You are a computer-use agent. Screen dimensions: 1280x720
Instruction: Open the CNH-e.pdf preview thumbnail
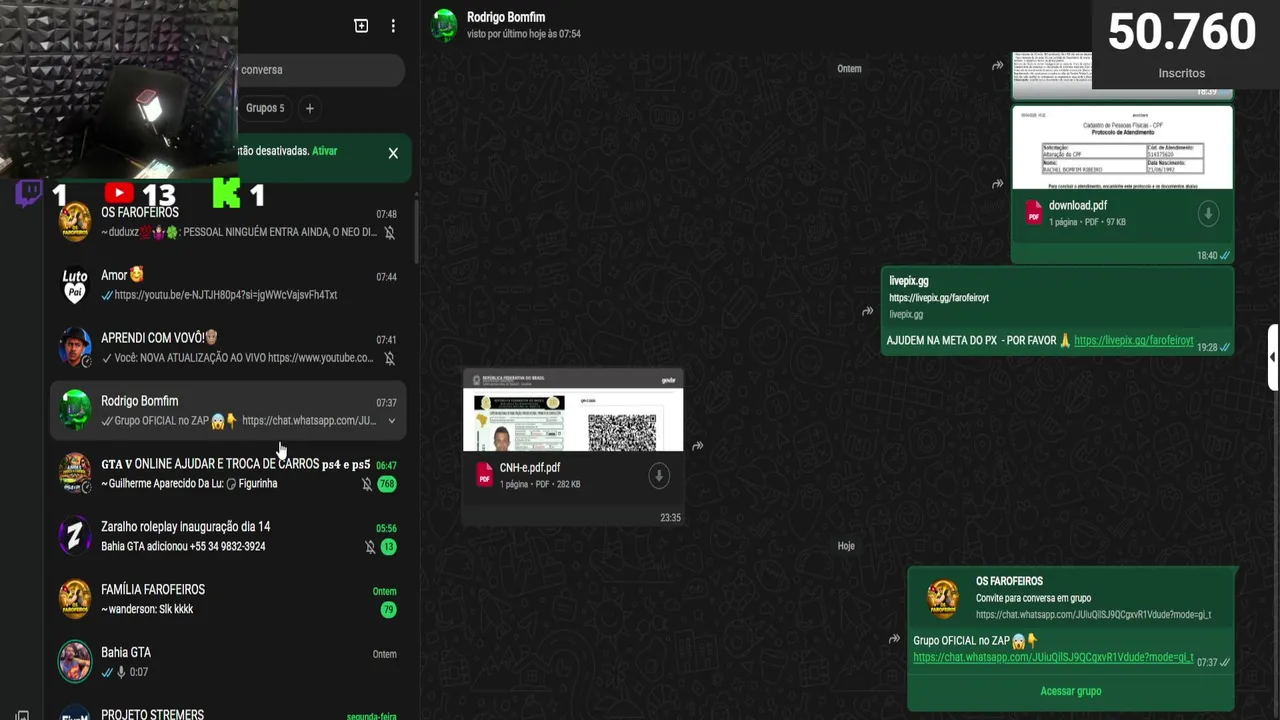tap(573, 411)
